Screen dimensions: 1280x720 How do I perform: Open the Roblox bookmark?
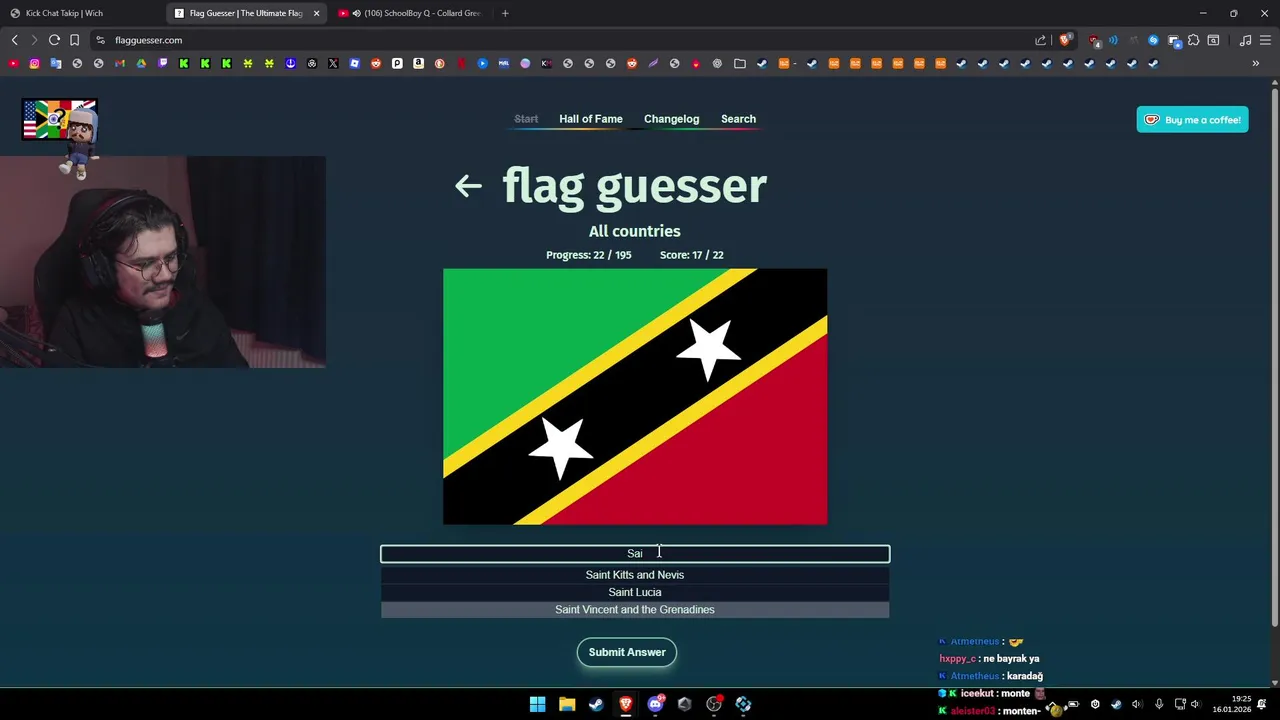coord(354,63)
